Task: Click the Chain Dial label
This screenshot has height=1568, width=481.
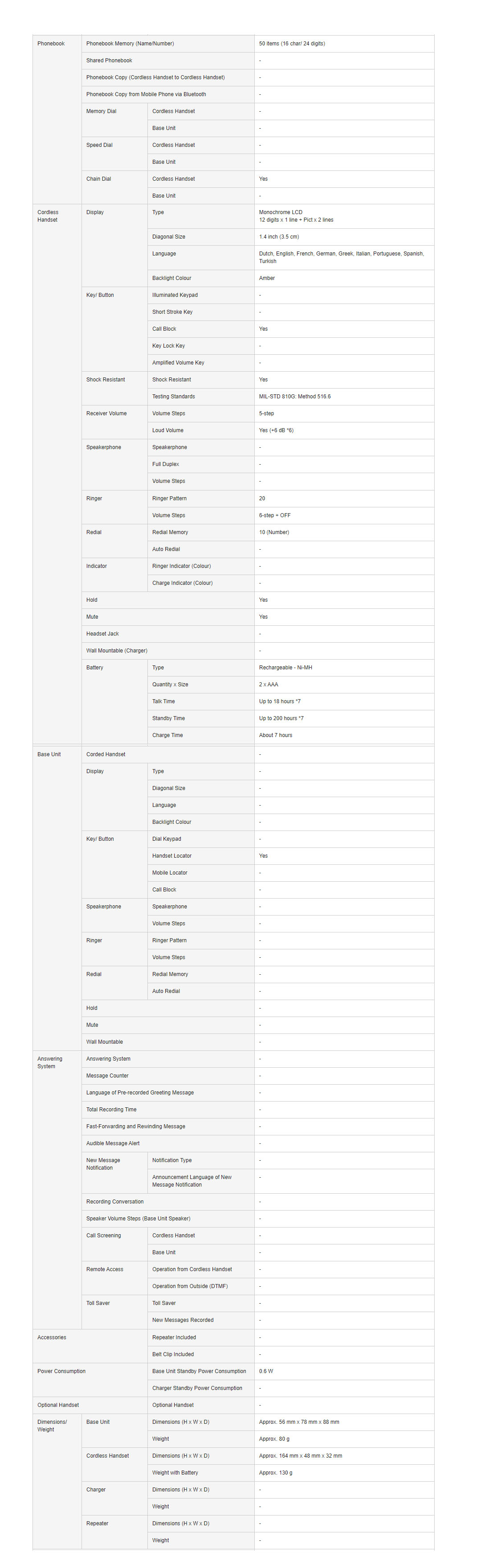Action: click(x=98, y=179)
